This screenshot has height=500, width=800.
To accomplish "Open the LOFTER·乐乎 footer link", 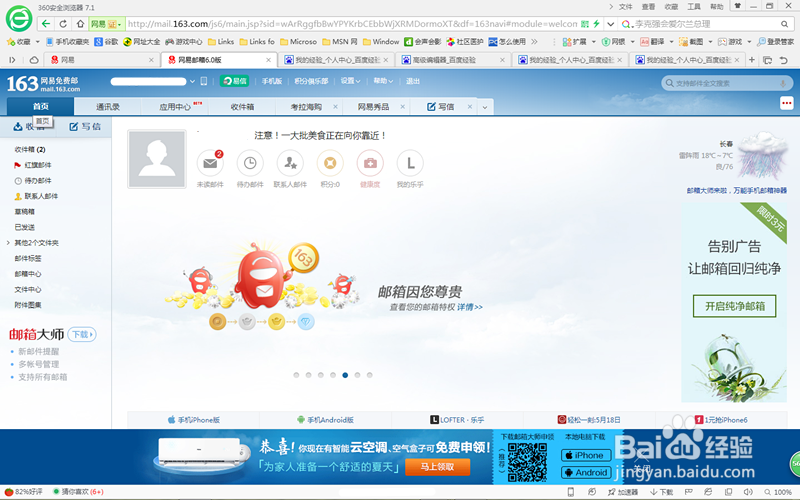I will (x=457, y=420).
